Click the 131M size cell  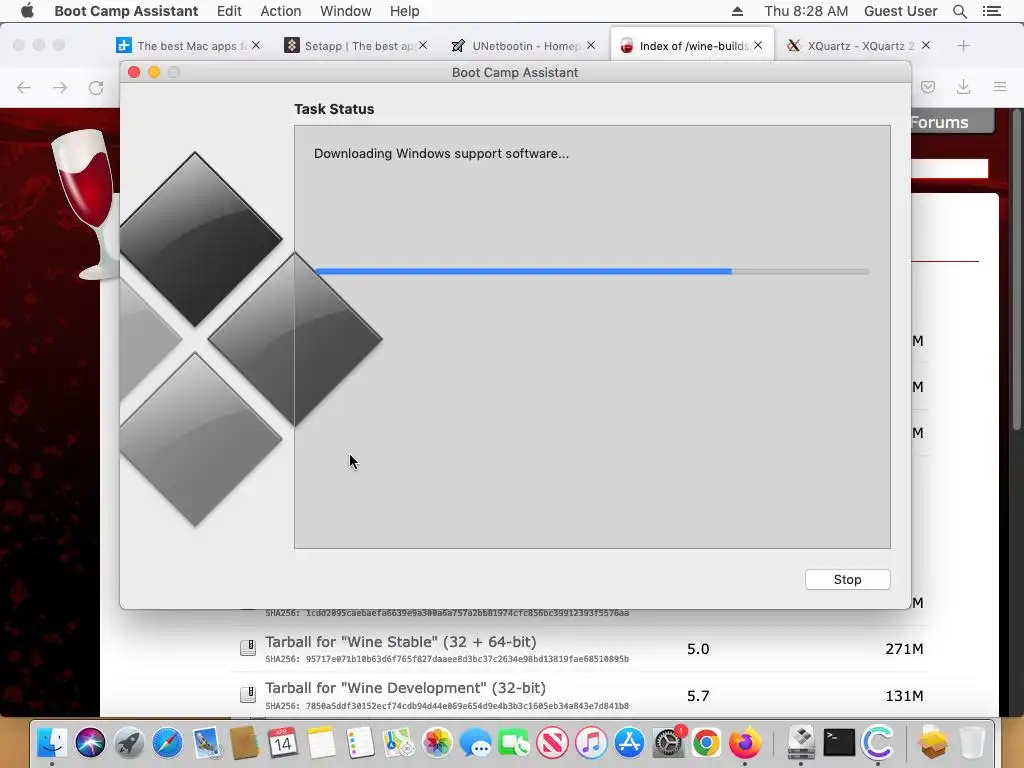pyautogui.click(x=904, y=696)
